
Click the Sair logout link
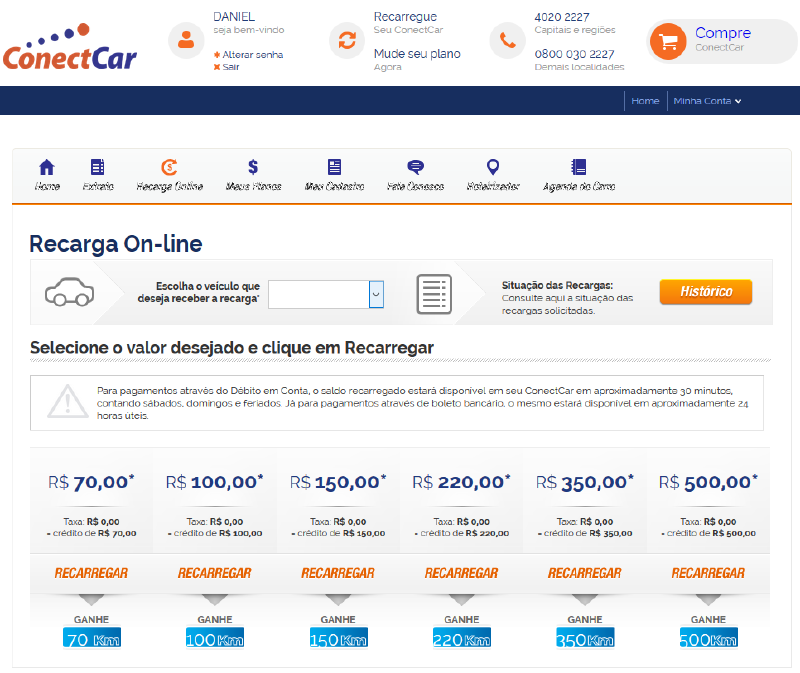(x=231, y=67)
